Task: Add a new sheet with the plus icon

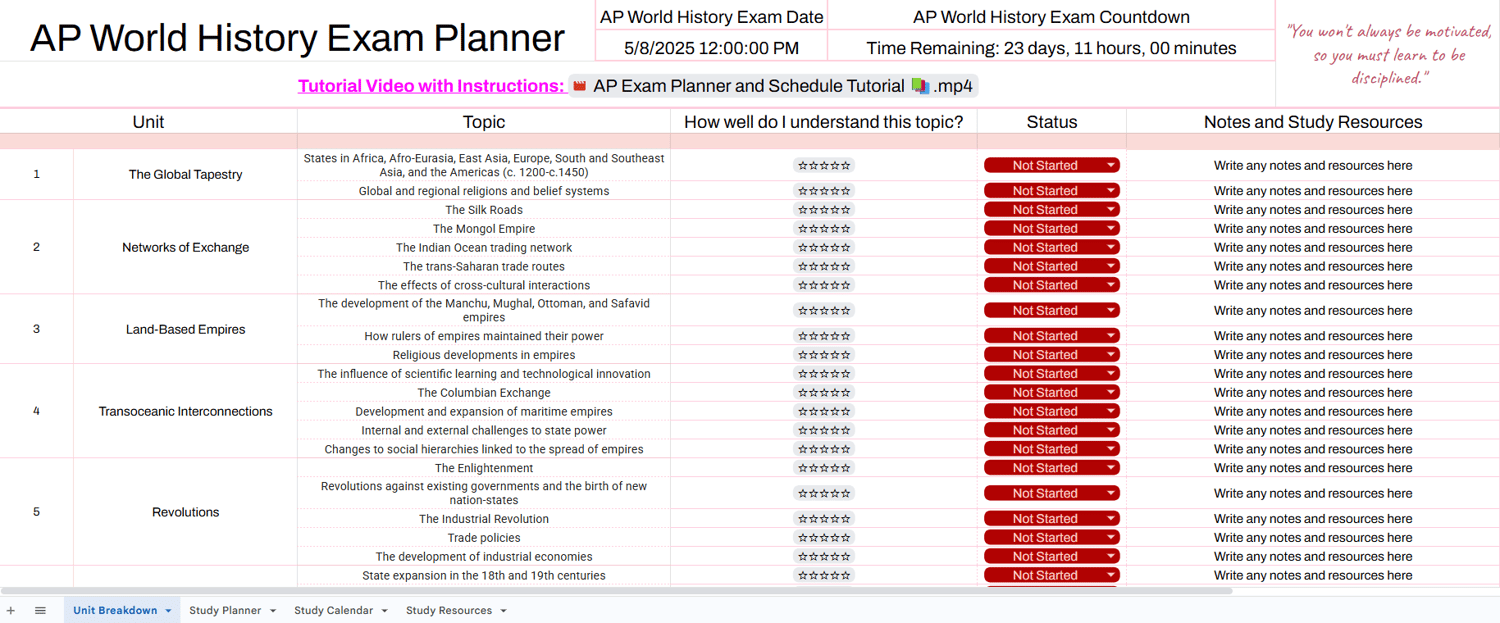Action: tap(11, 610)
